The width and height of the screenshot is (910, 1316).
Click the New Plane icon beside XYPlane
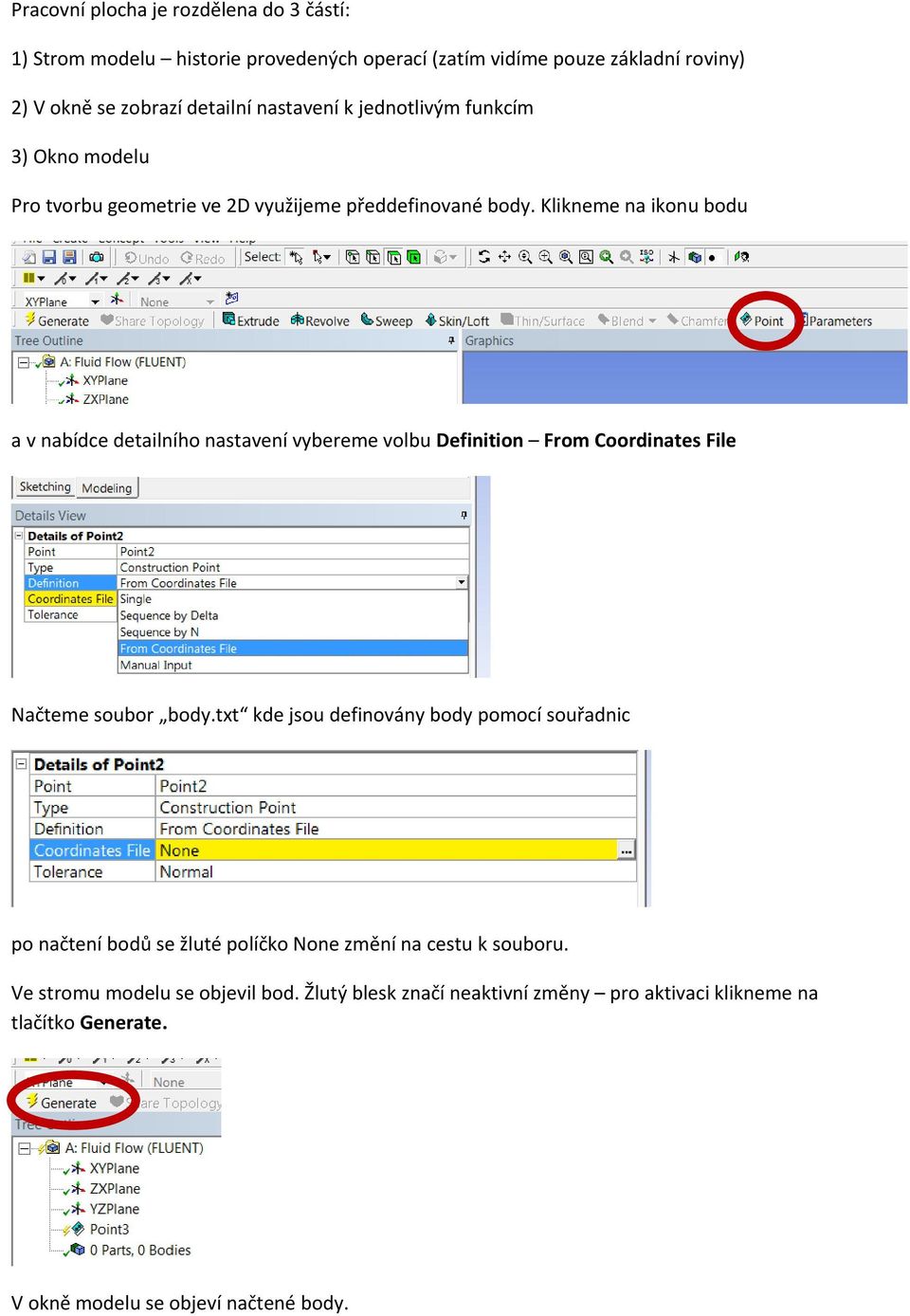(117, 301)
